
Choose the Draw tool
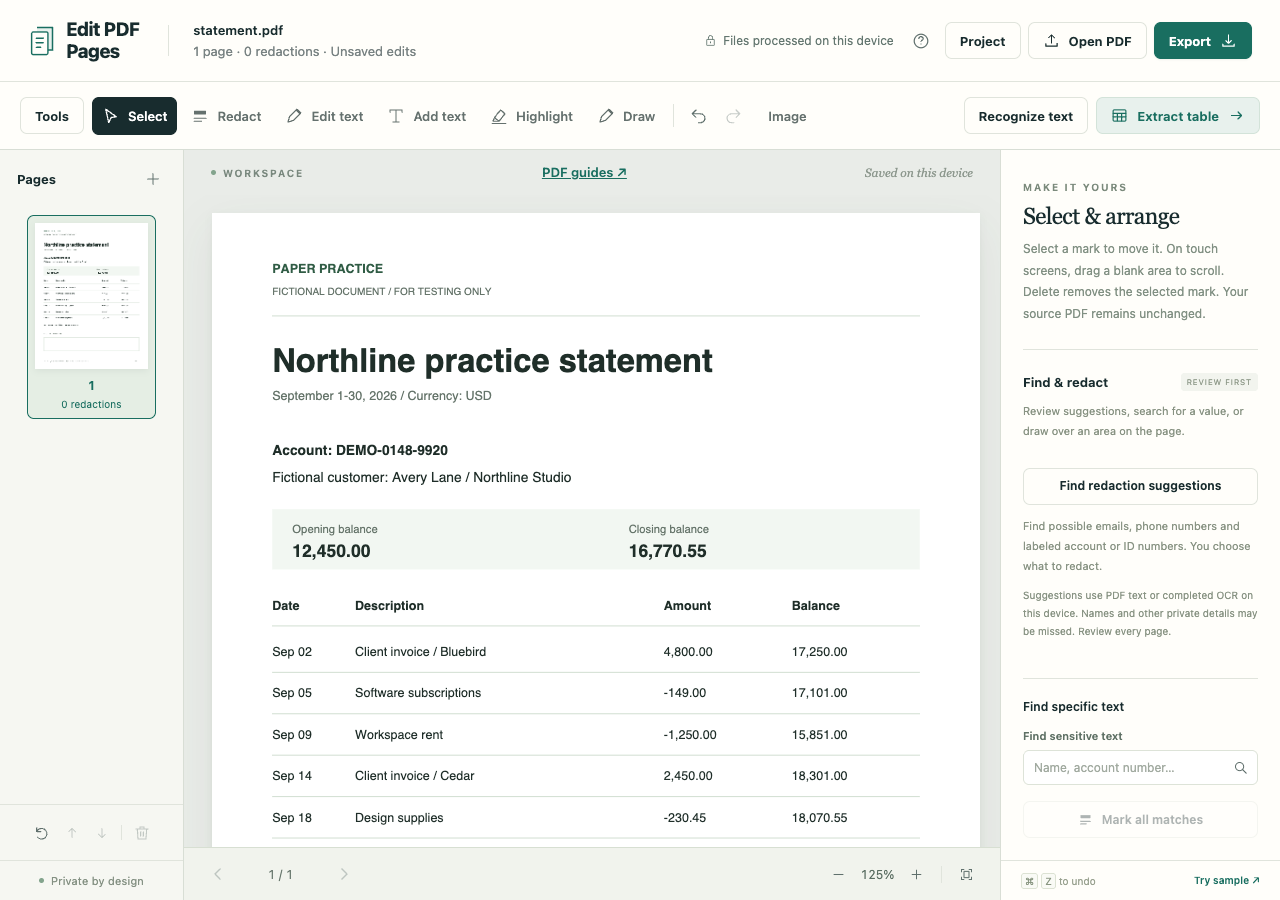click(x=627, y=116)
